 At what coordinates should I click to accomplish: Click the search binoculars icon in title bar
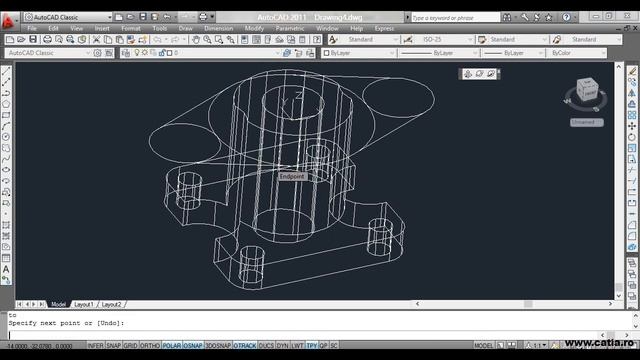pos(507,17)
